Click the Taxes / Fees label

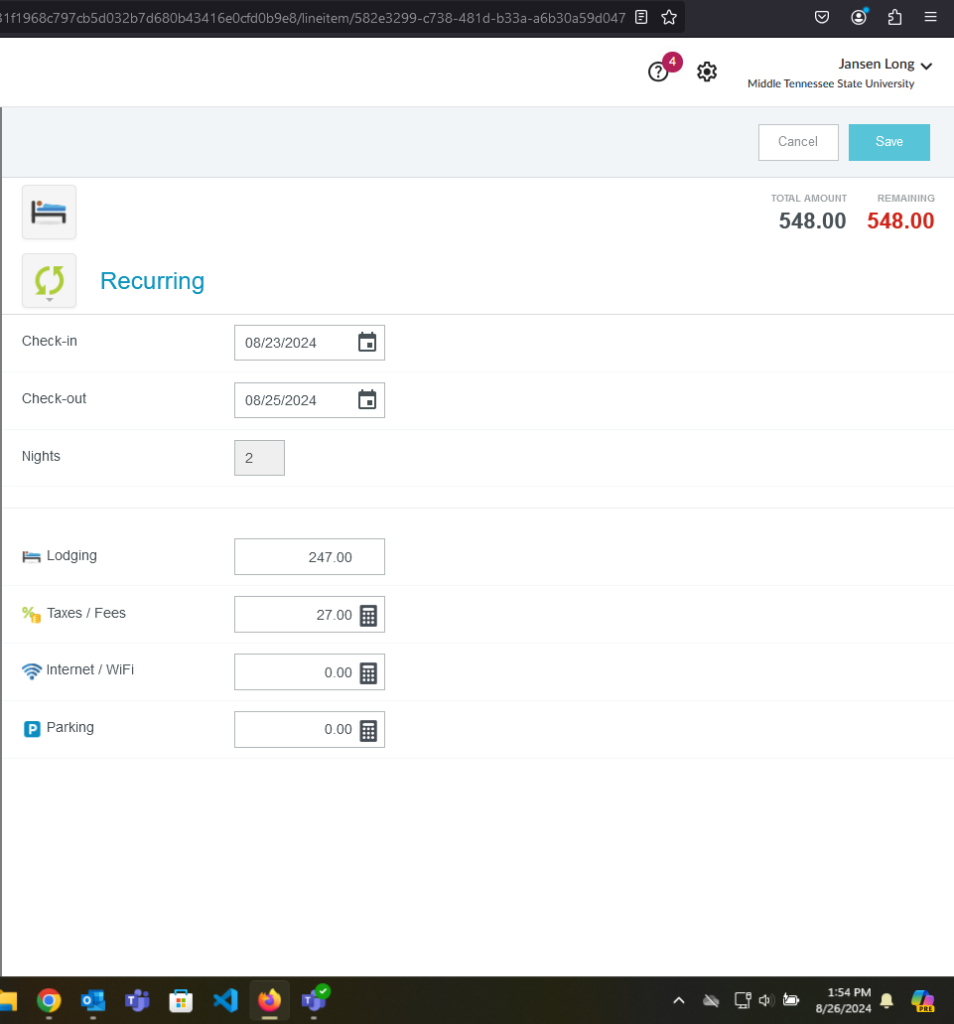pyautogui.click(x=86, y=613)
